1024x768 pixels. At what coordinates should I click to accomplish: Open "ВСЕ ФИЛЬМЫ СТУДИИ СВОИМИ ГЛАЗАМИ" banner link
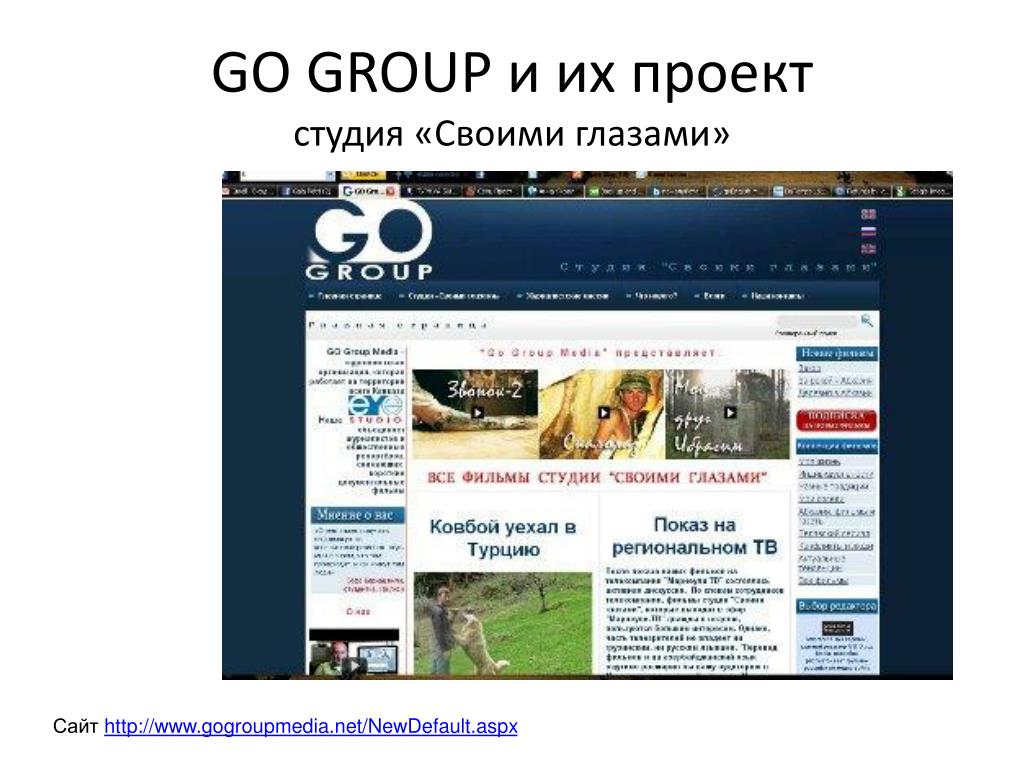tap(597, 477)
